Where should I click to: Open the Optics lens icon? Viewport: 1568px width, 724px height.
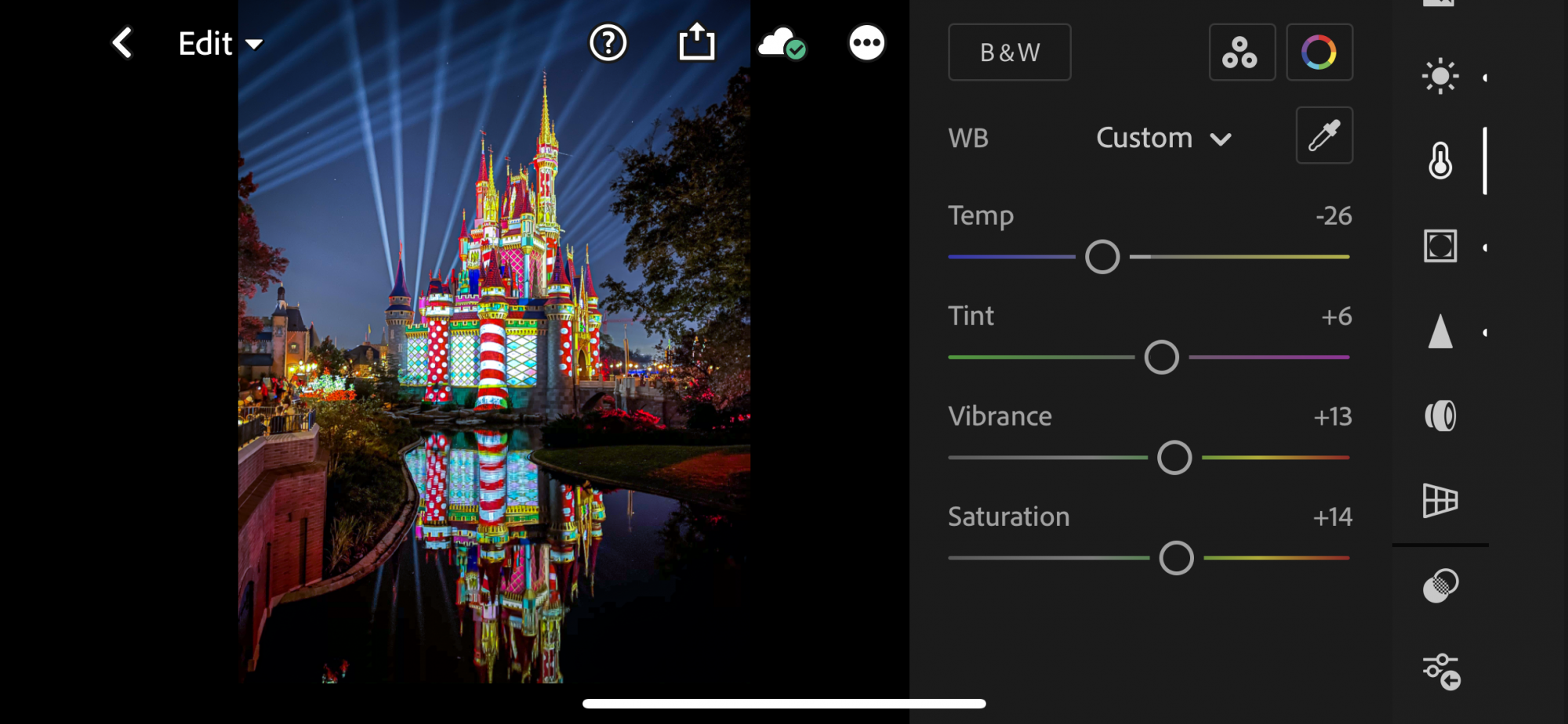point(1440,416)
